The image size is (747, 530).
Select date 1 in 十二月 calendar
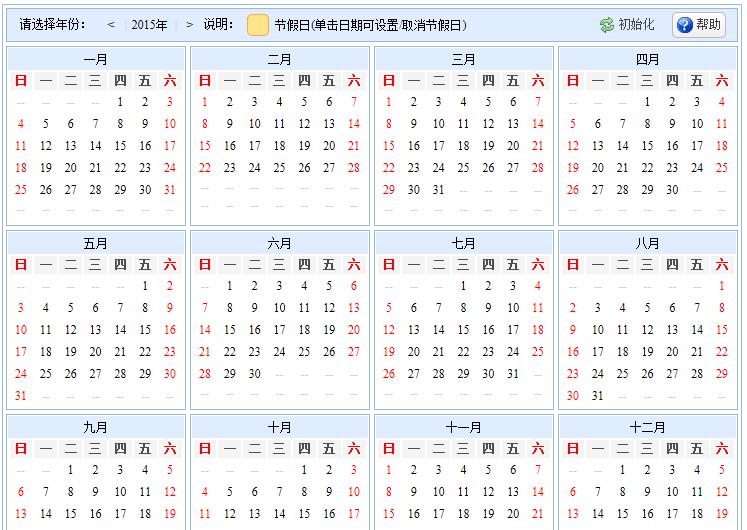click(x=623, y=470)
